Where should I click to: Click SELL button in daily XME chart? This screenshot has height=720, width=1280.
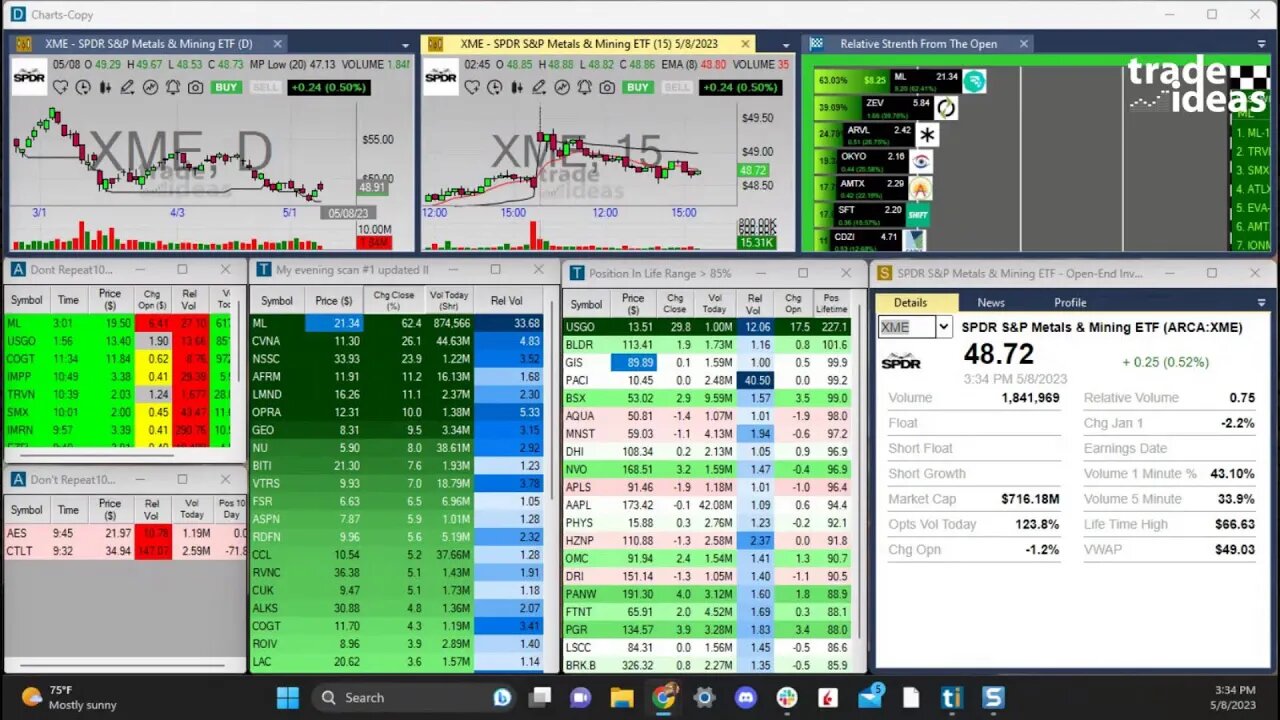(x=265, y=87)
